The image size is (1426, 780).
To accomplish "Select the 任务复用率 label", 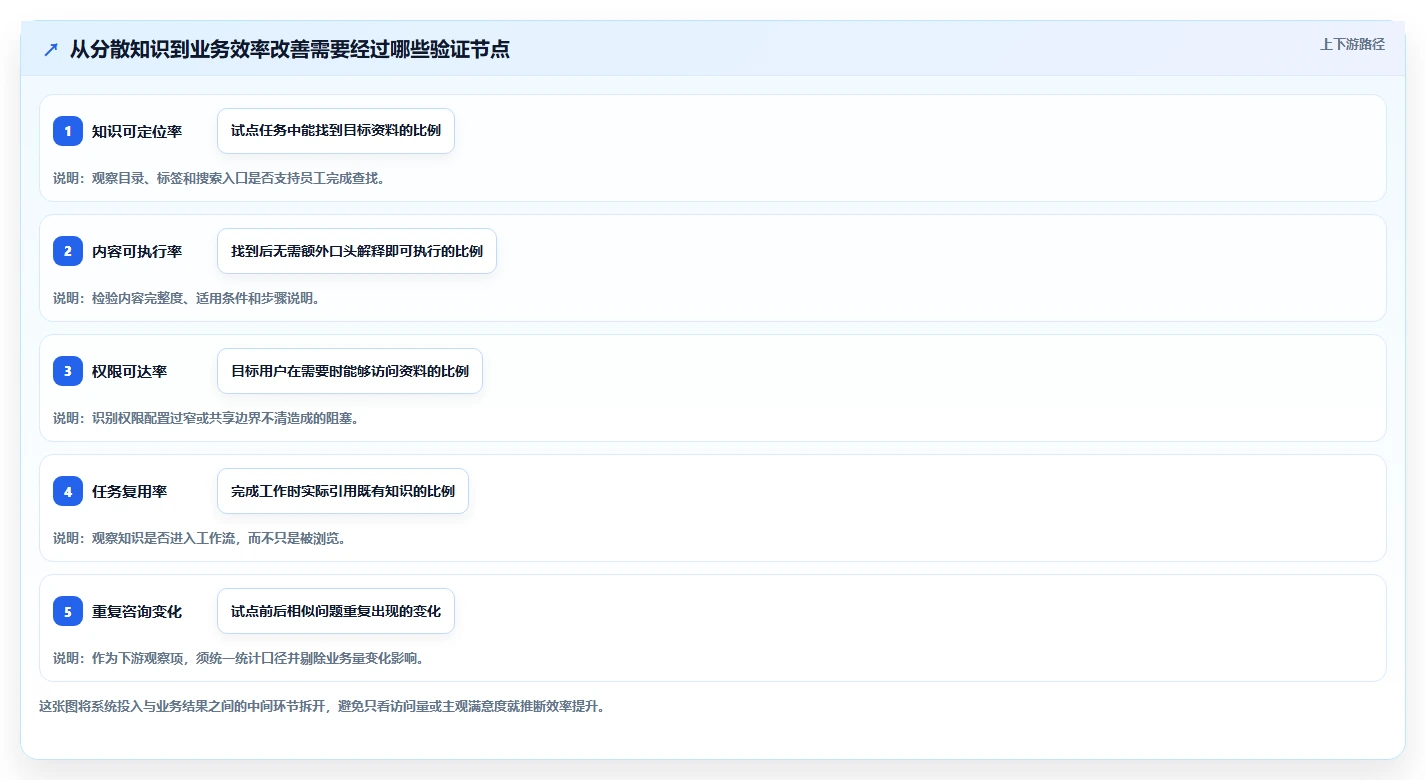I will pos(130,491).
